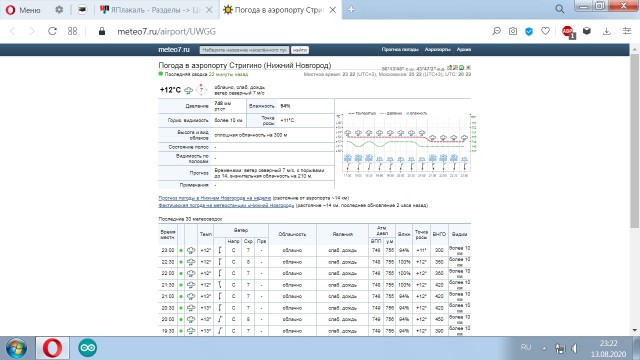Screen dimensions: 640x360
Task: Focus the settlement name search field
Action: tap(244, 50)
